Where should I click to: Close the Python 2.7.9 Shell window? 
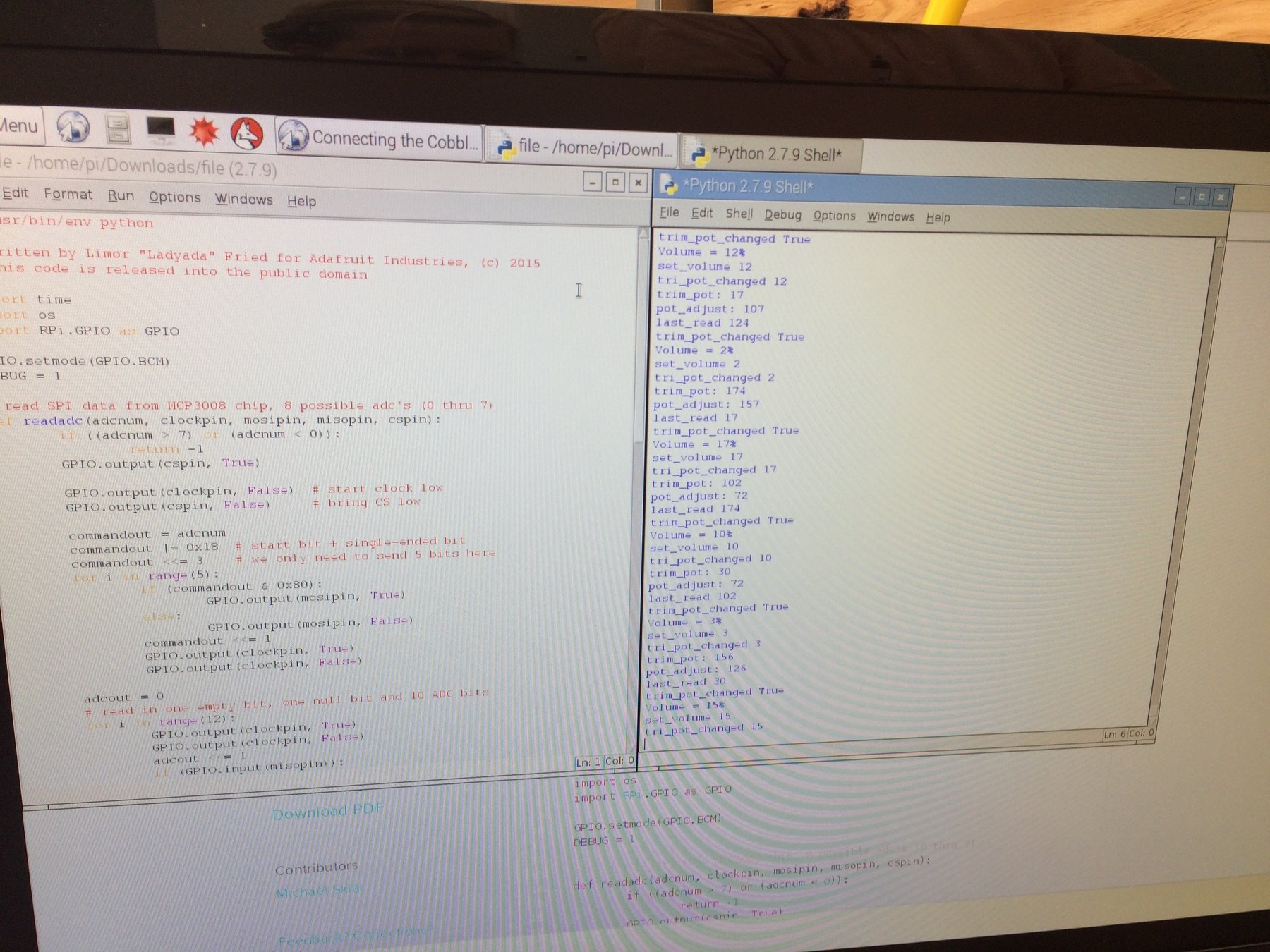click(1221, 197)
